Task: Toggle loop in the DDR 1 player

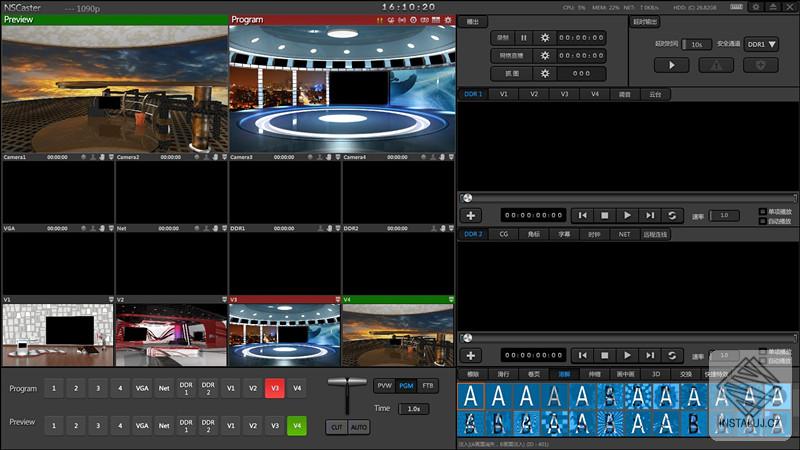Action: [x=672, y=215]
